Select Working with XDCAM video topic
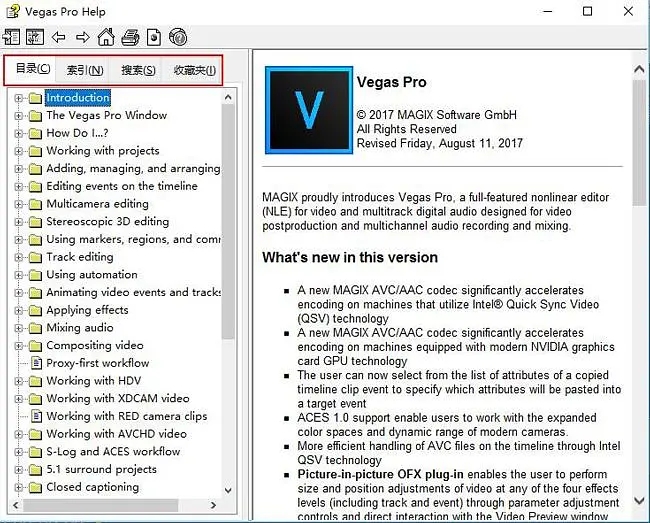 pyautogui.click(x=118, y=398)
